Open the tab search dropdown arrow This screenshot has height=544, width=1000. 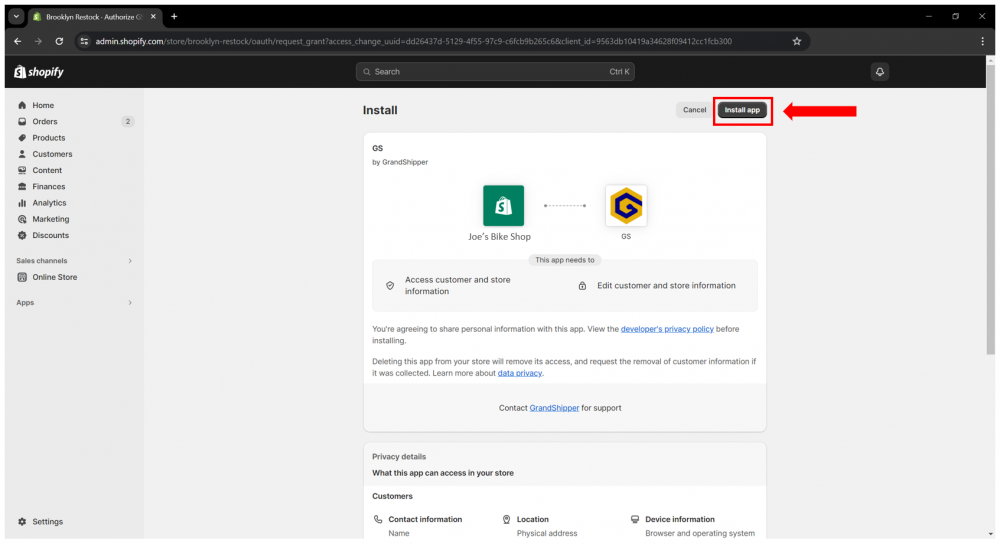point(17,17)
